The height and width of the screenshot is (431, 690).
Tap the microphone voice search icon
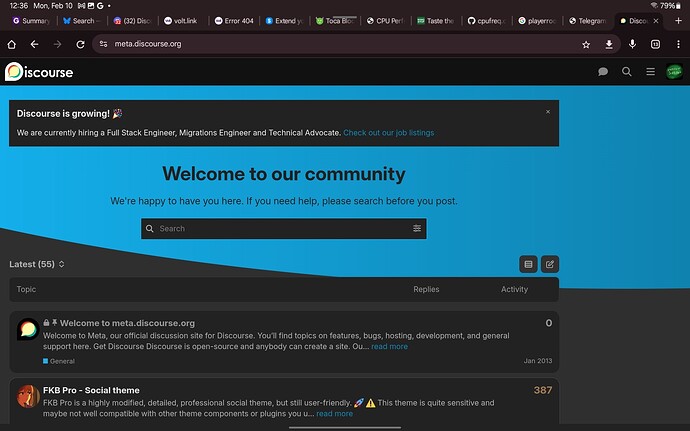[x=632, y=44]
